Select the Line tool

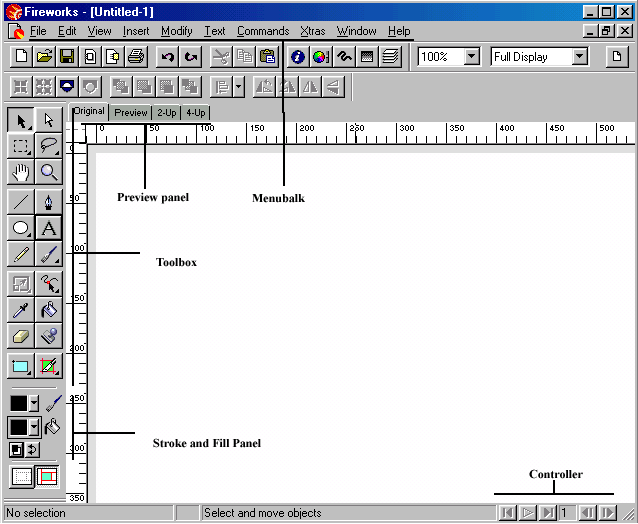pos(21,201)
